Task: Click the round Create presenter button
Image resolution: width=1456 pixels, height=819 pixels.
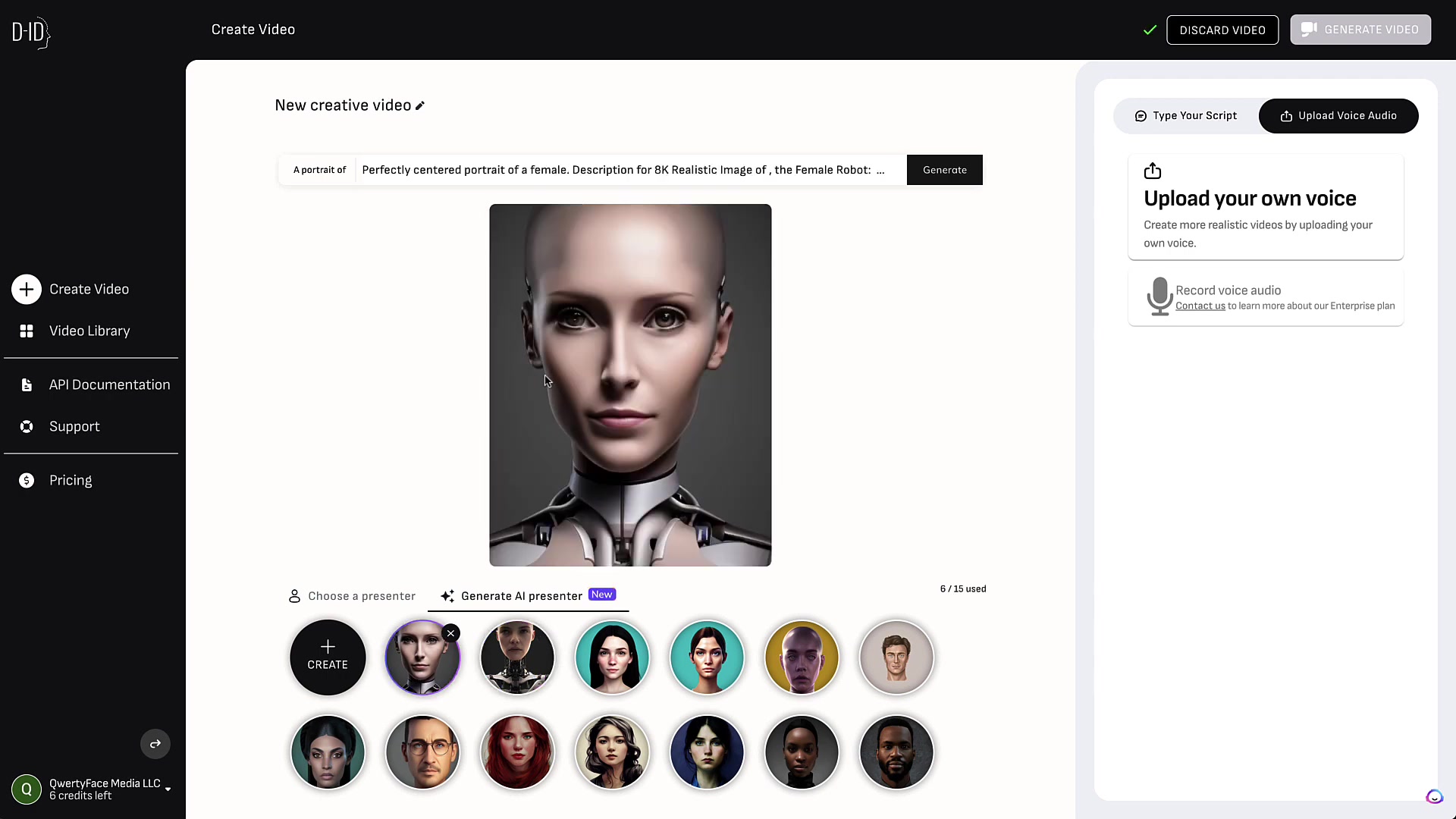Action: (x=328, y=657)
